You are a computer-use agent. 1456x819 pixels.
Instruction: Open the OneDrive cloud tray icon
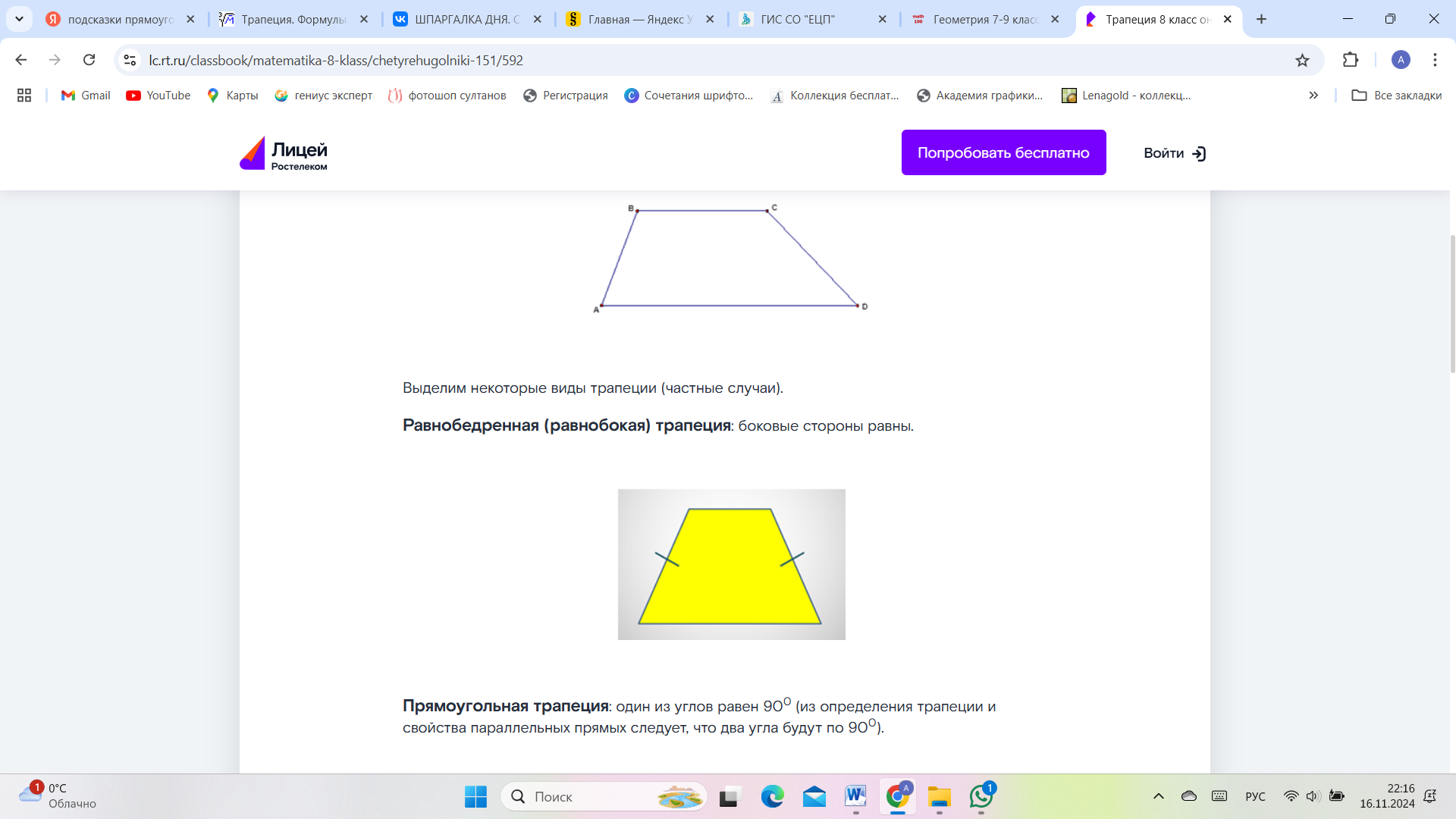click(1188, 796)
